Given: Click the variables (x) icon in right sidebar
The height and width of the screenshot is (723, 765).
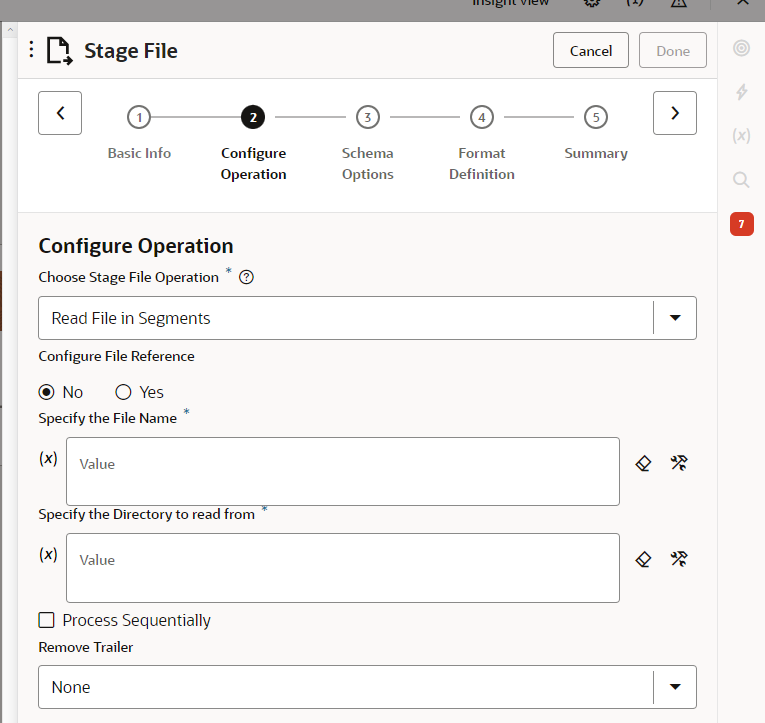Looking at the screenshot, I should [741, 135].
